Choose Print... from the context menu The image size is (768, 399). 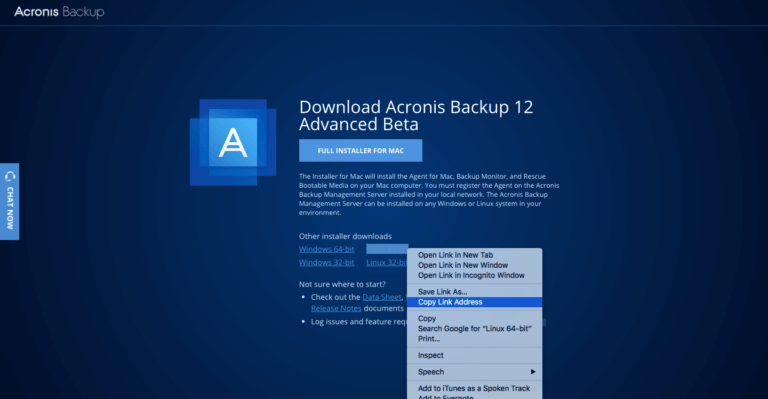pyautogui.click(x=475, y=339)
